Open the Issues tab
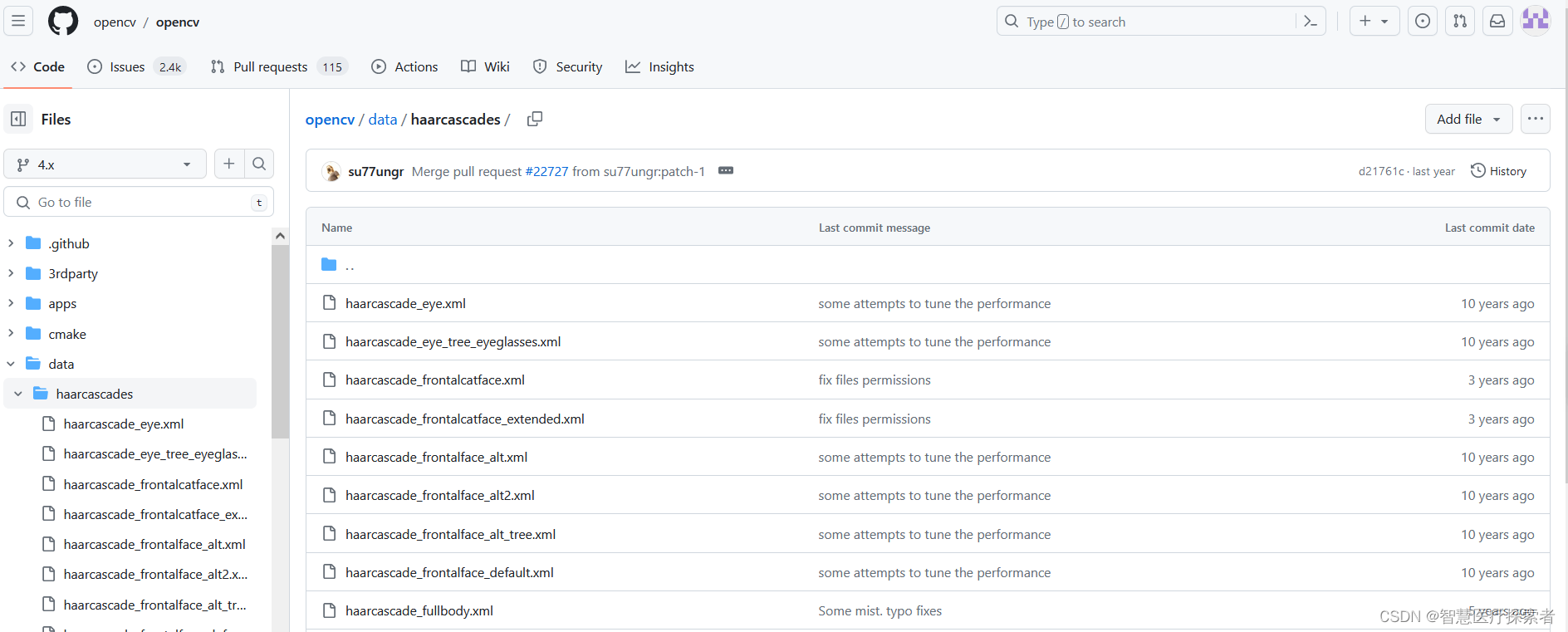This screenshot has height=632, width=1568. pyautogui.click(x=137, y=66)
